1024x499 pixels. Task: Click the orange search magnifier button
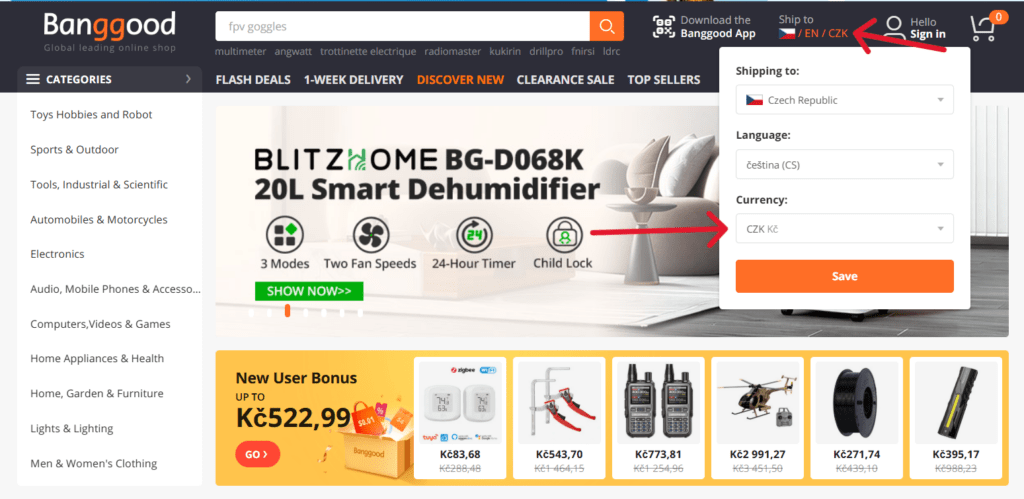pos(606,27)
